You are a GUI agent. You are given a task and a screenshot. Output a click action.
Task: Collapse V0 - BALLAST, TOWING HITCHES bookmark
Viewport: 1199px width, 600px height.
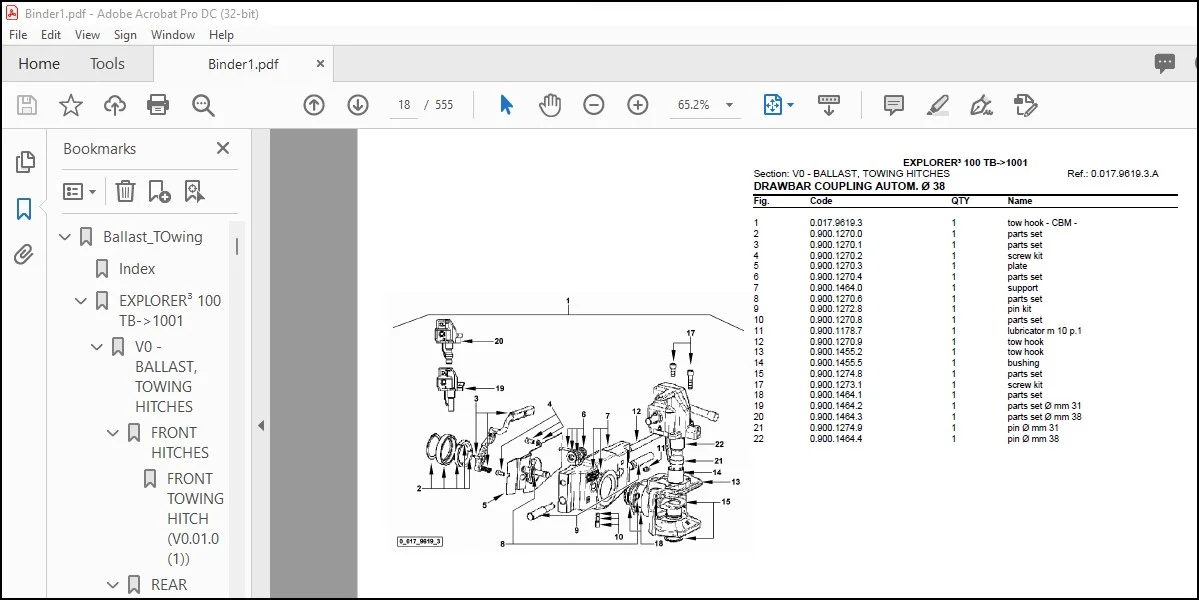click(96, 347)
